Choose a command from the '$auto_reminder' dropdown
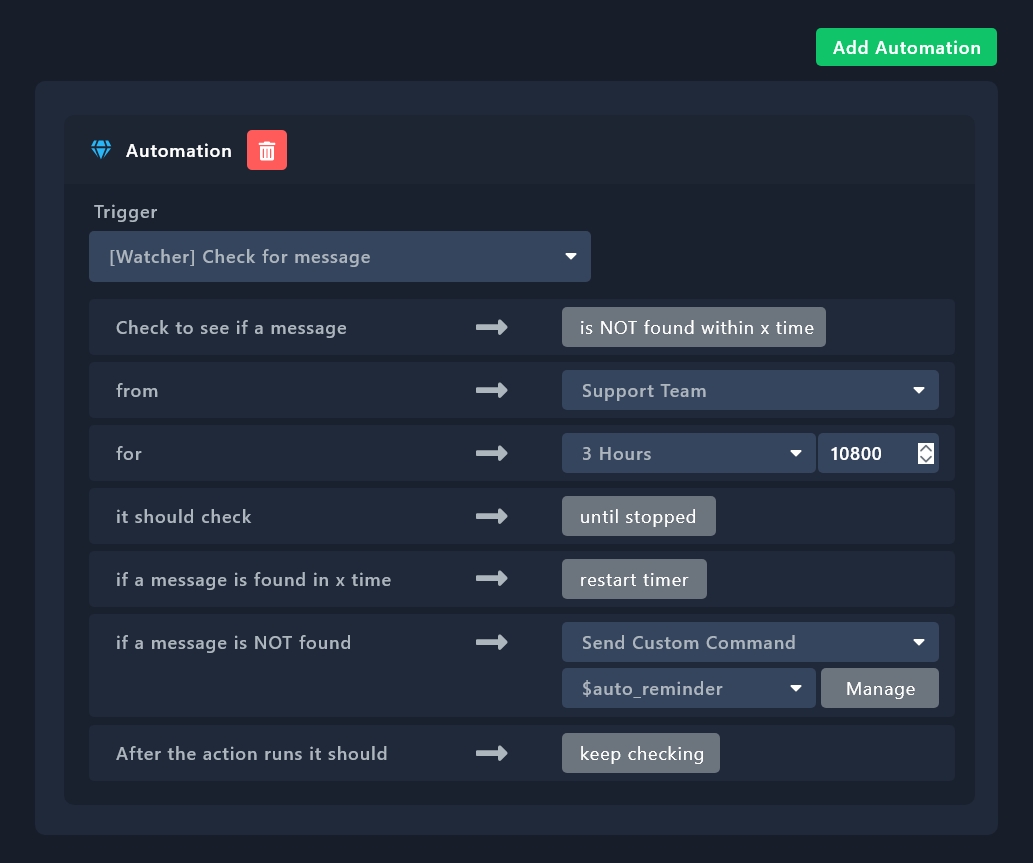 coord(688,688)
